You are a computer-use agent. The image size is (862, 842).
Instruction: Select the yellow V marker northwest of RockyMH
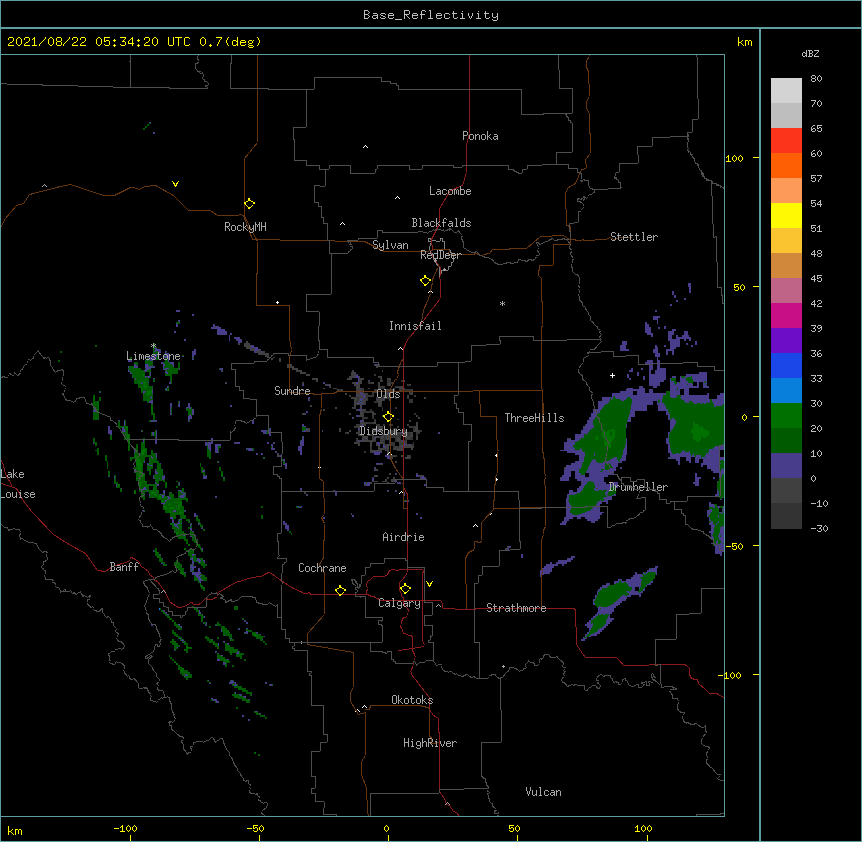coord(175,184)
